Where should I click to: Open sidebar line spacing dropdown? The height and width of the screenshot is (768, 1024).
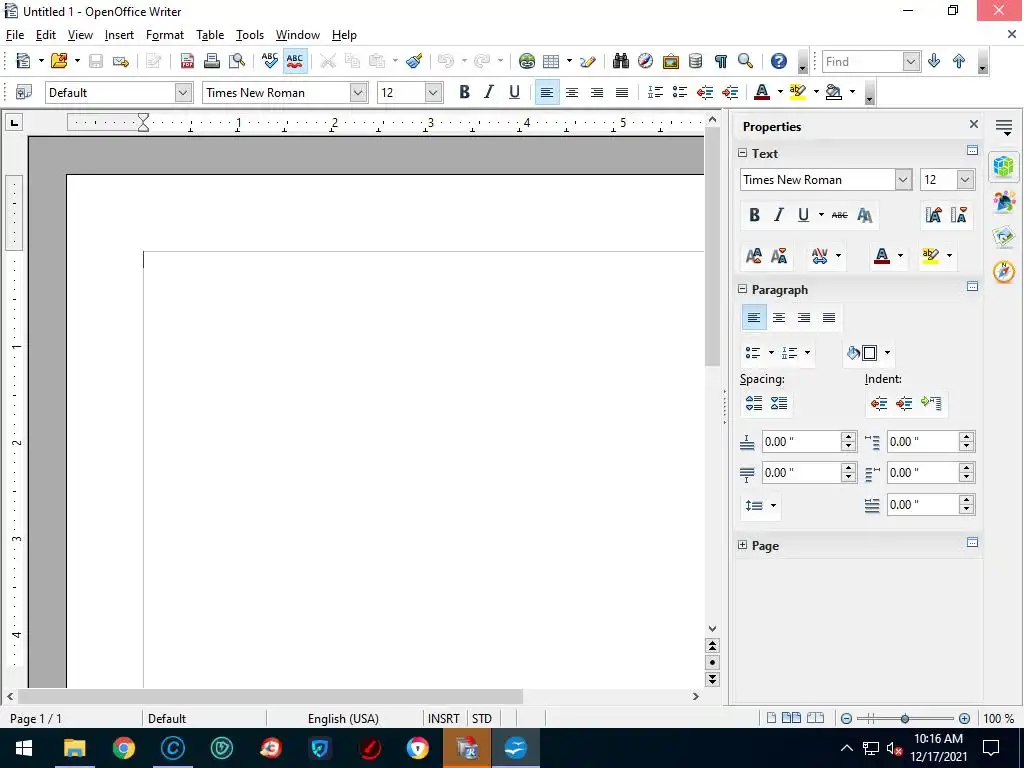[774, 505]
